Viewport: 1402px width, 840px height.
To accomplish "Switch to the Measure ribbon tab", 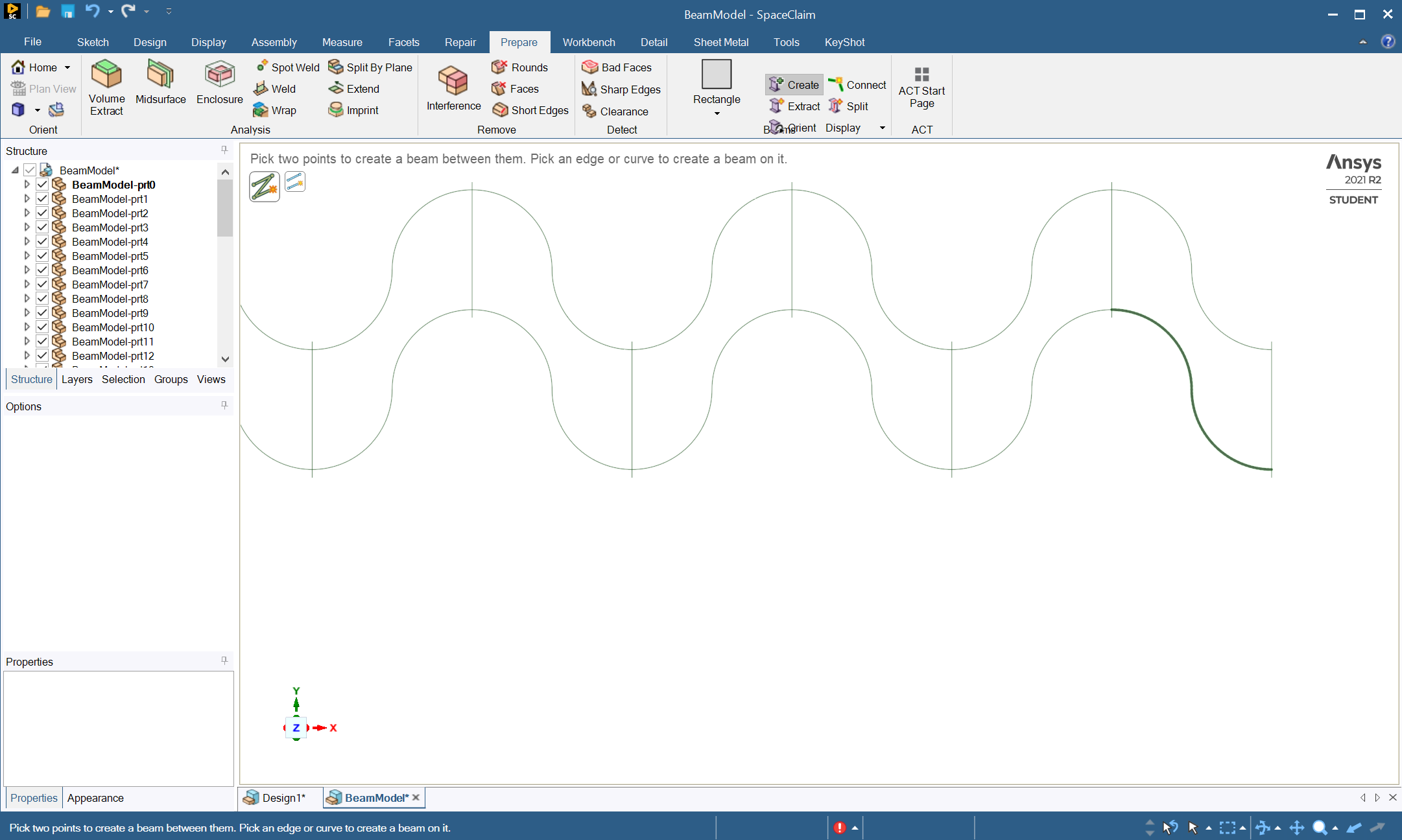I will click(342, 42).
